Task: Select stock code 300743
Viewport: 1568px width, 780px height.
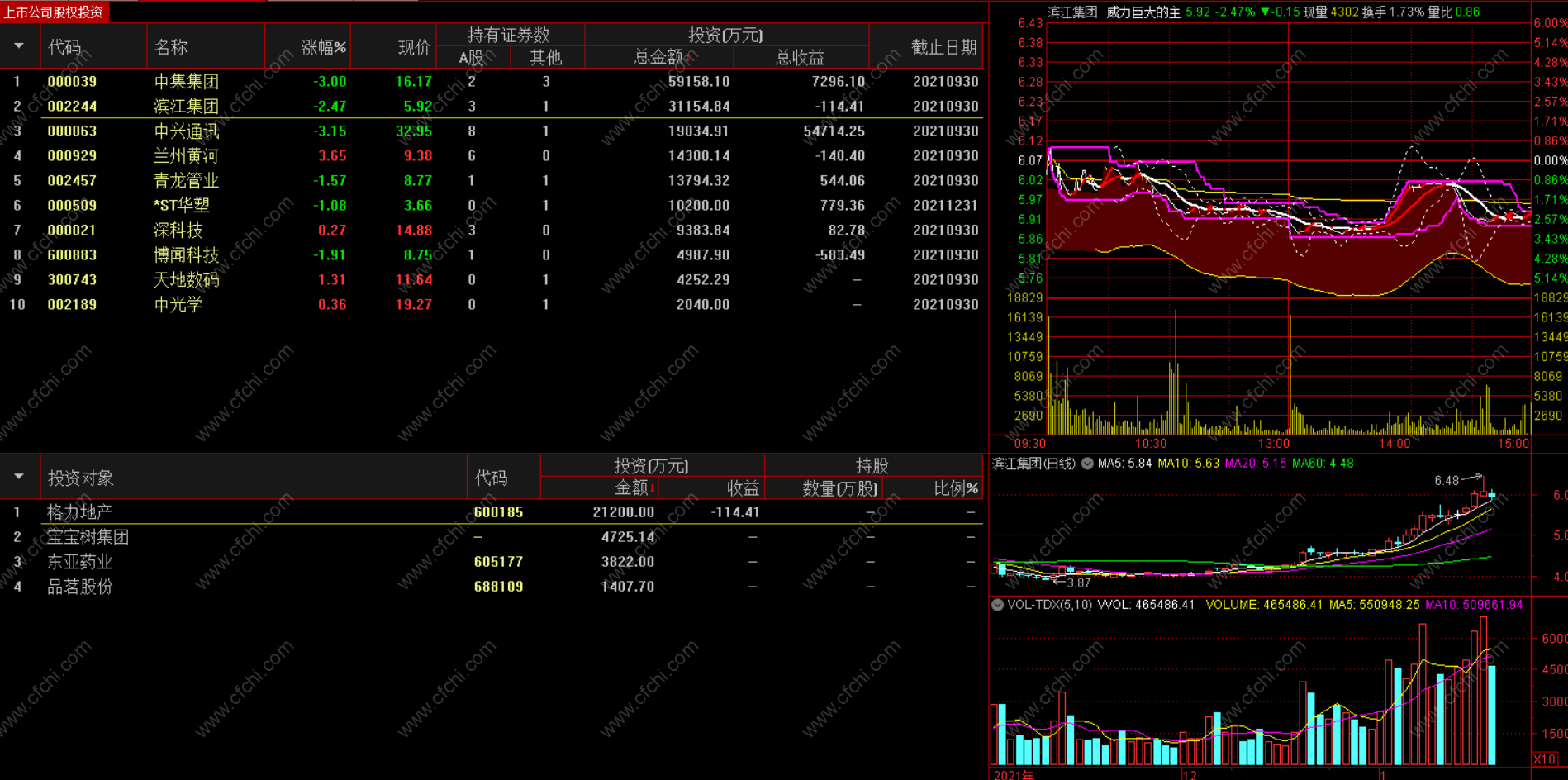Action: coord(72,280)
